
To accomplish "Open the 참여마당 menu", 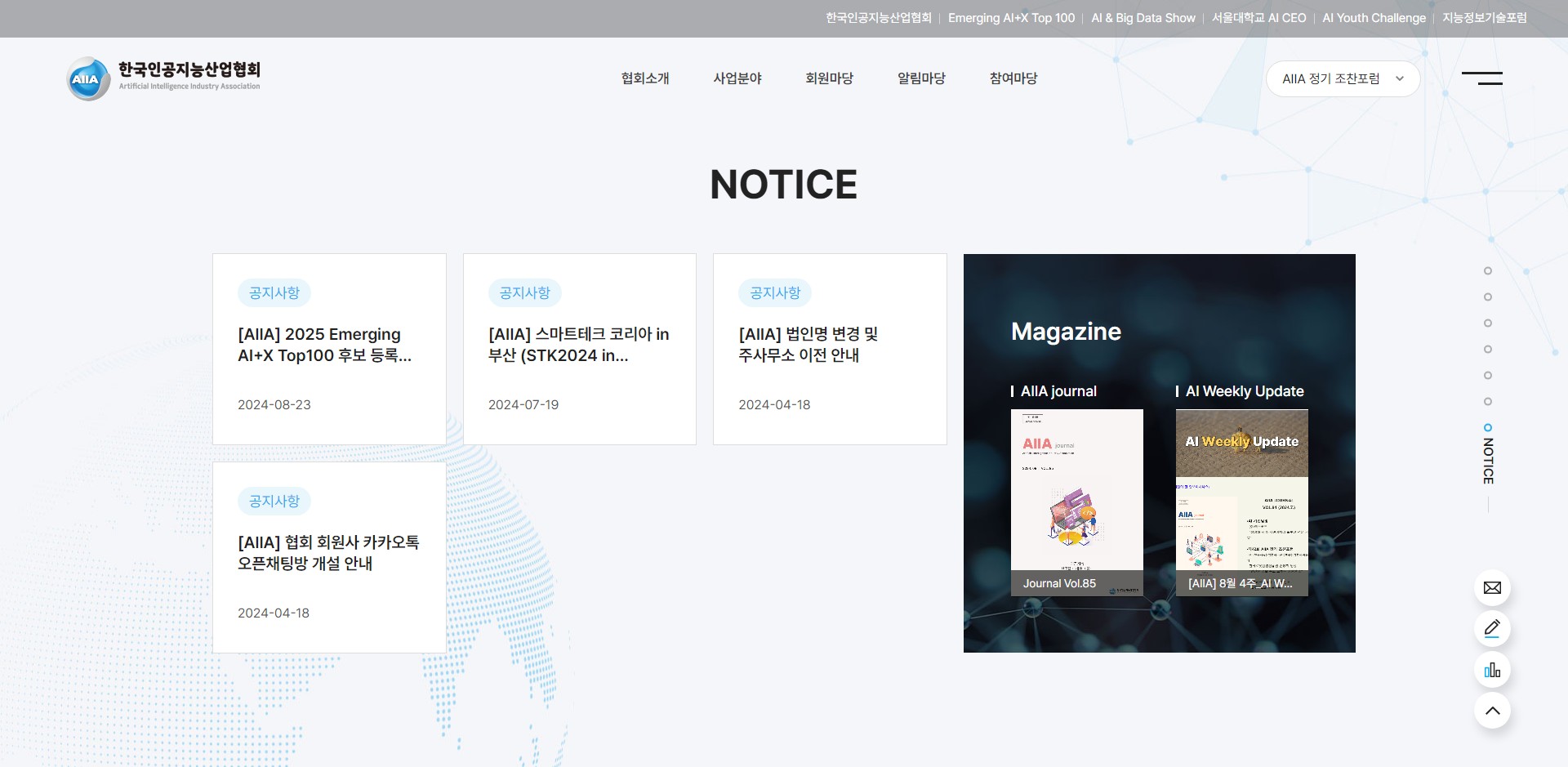I will [1013, 78].
